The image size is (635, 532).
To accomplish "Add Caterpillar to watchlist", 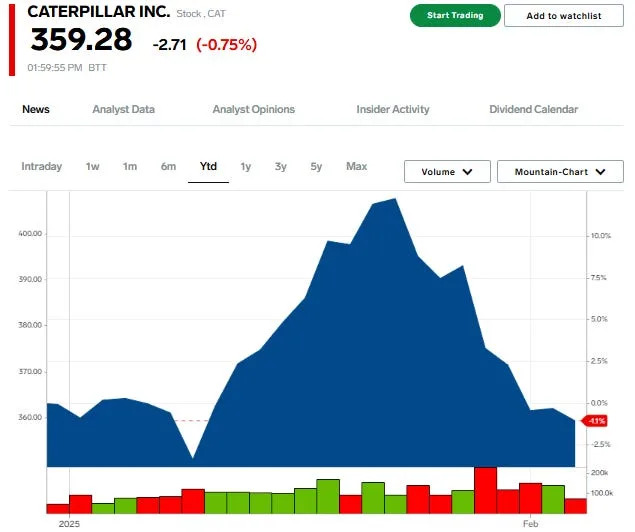I will pos(564,16).
